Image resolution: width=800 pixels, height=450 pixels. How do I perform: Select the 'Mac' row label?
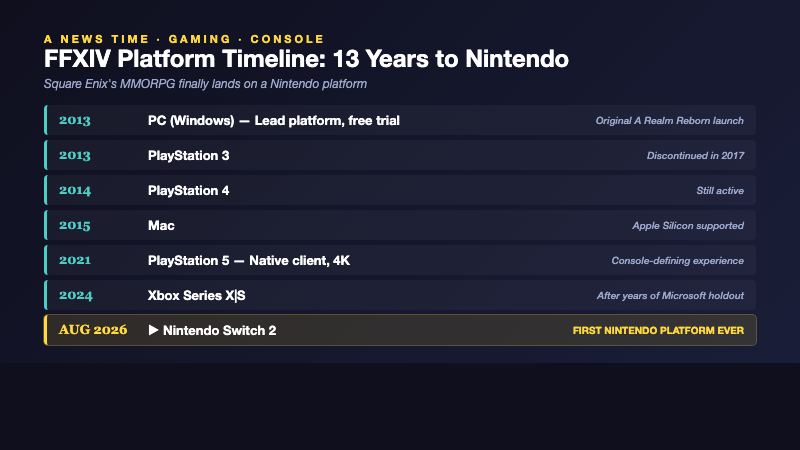point(161,226)
